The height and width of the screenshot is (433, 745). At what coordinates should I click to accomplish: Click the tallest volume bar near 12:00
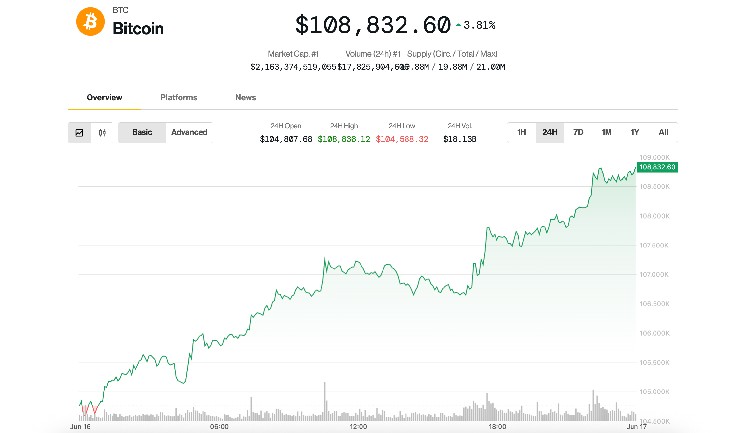325,402
